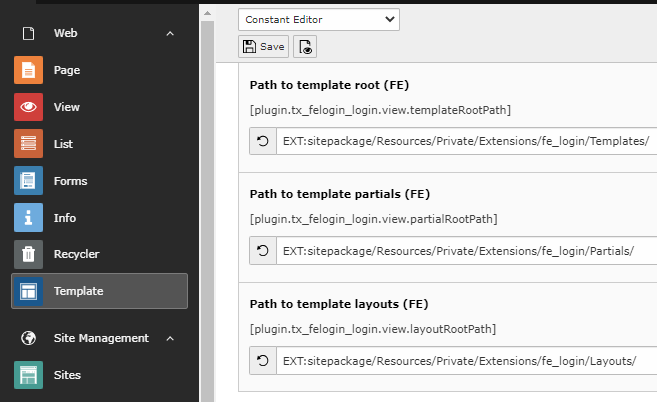Viewport: 657px width, 402px height.
Task: Open the Constant Editor dropdown
Action: [x=318, y=19]
